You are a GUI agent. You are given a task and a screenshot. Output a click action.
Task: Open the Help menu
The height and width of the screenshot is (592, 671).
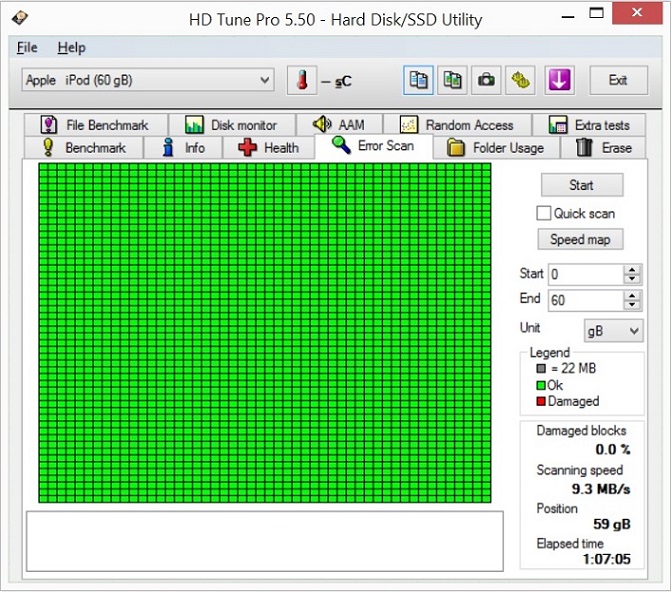pos(71,47)
